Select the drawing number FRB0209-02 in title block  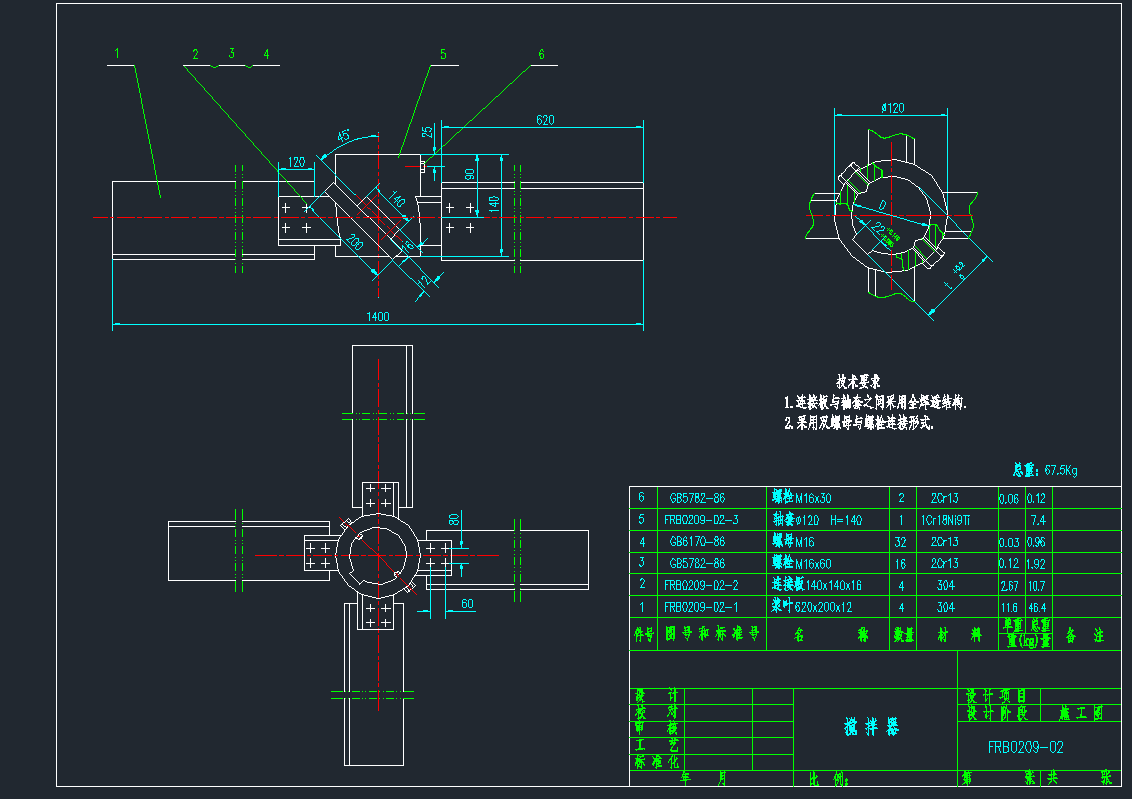point(1025,746)
